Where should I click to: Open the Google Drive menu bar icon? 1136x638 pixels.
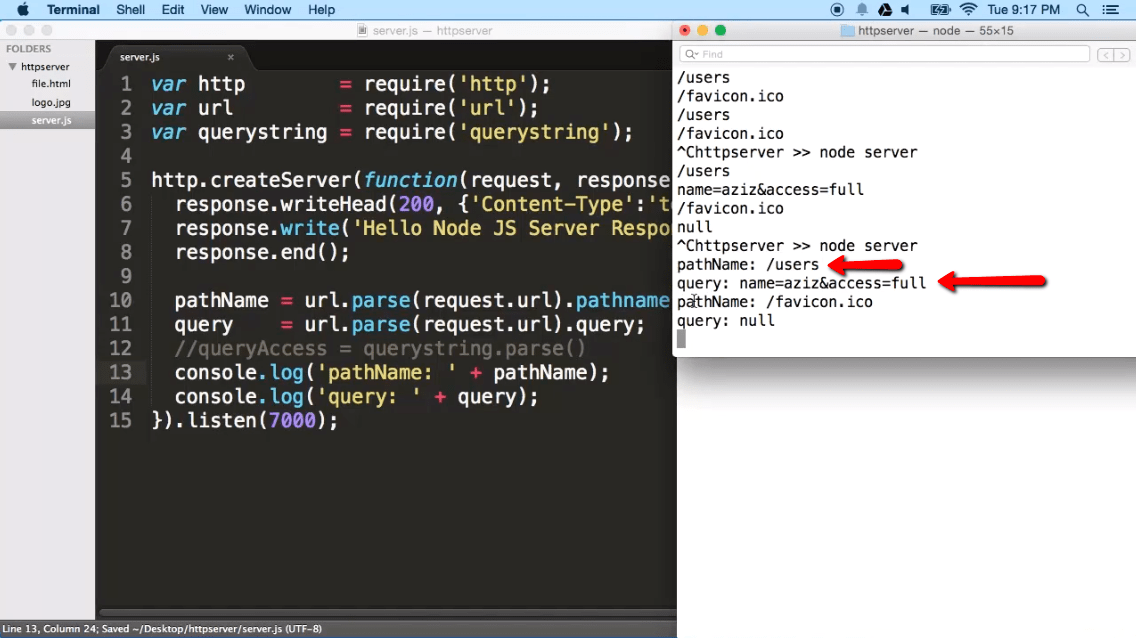pos(884,10)
